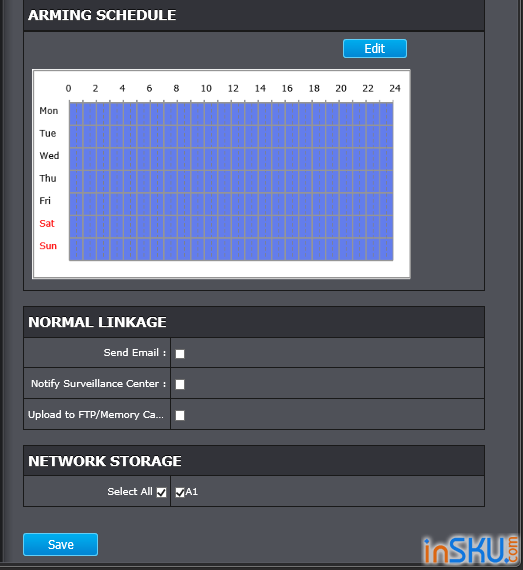Click the red Sun day label

48,246
